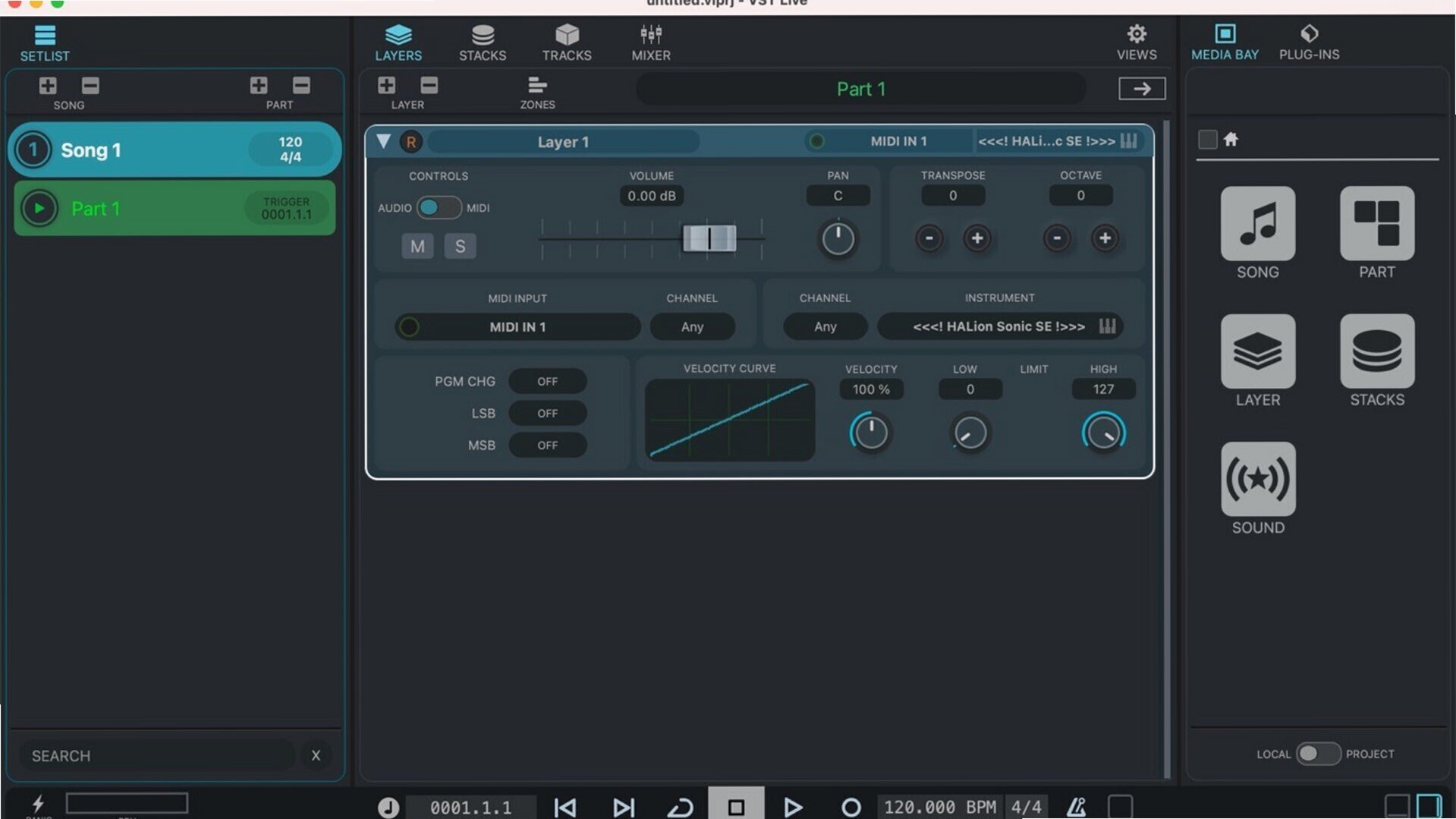Viewport: 1456px width, 819px height.
Task: Switch to the Tracks tab
Action: click(566, 43)
